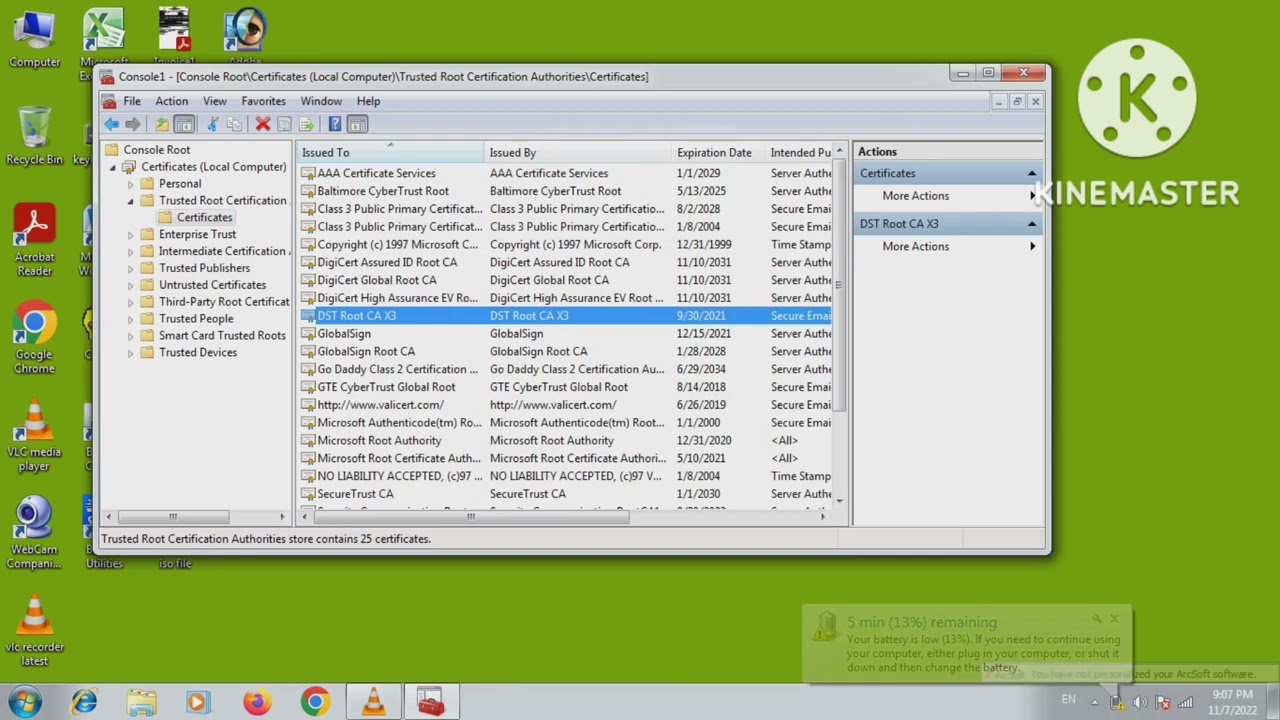Screen dimensions: 1280x720
Task: Expand the Trusted People node
Action: 130,319
